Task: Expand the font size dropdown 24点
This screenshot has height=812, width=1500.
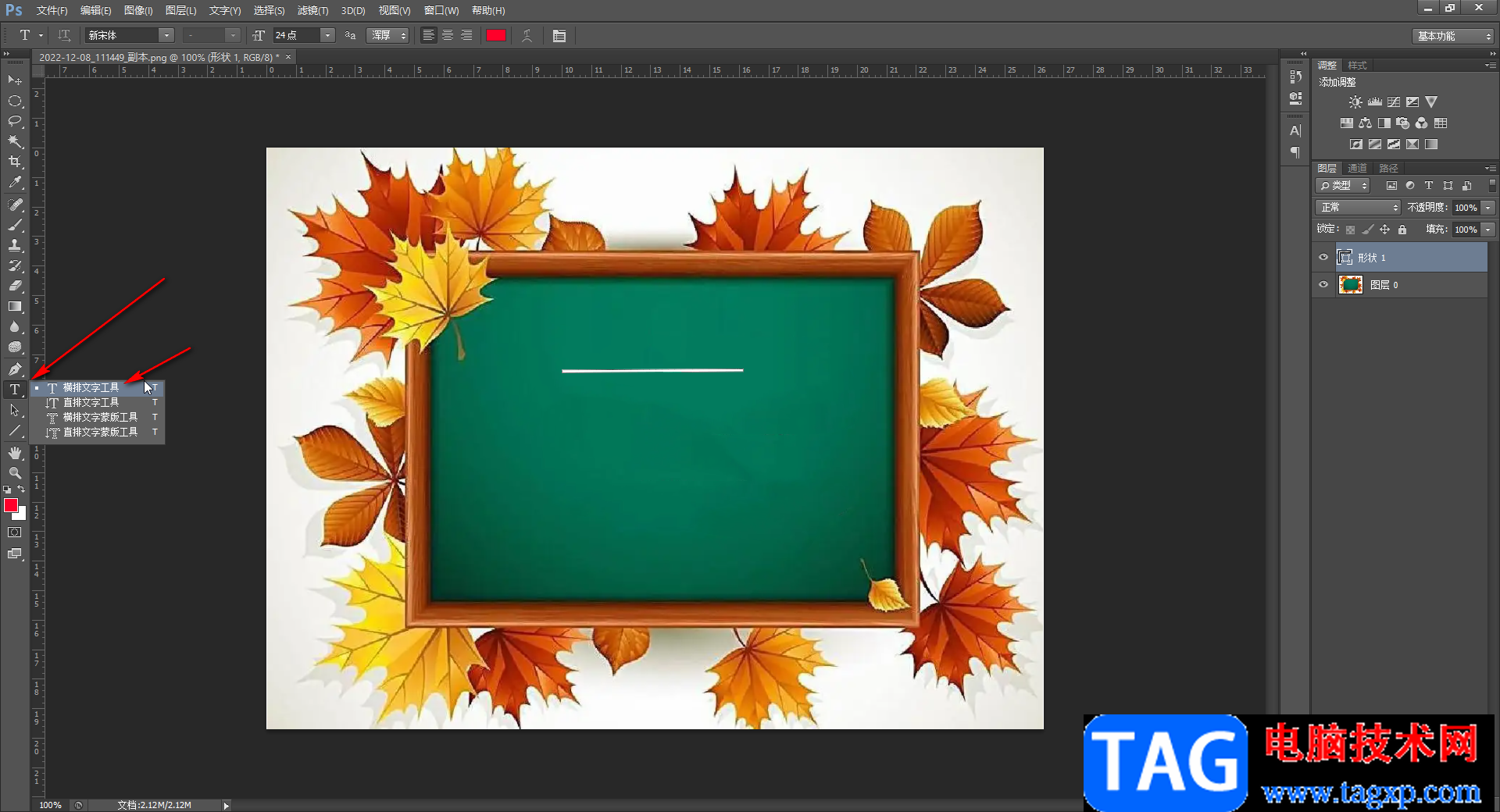Action: pos(328,36)
